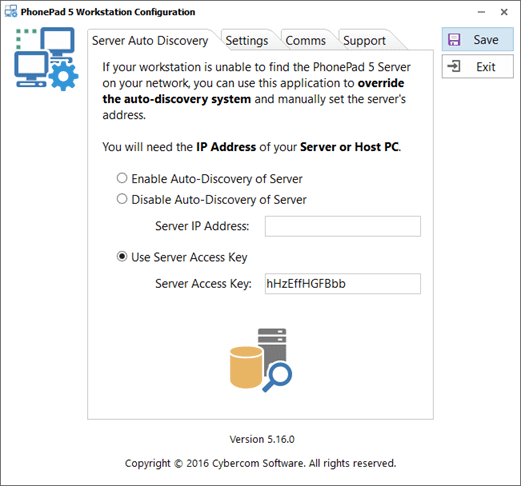Click the Exit button
Viewport: 521px width, 486px height.
478,66
